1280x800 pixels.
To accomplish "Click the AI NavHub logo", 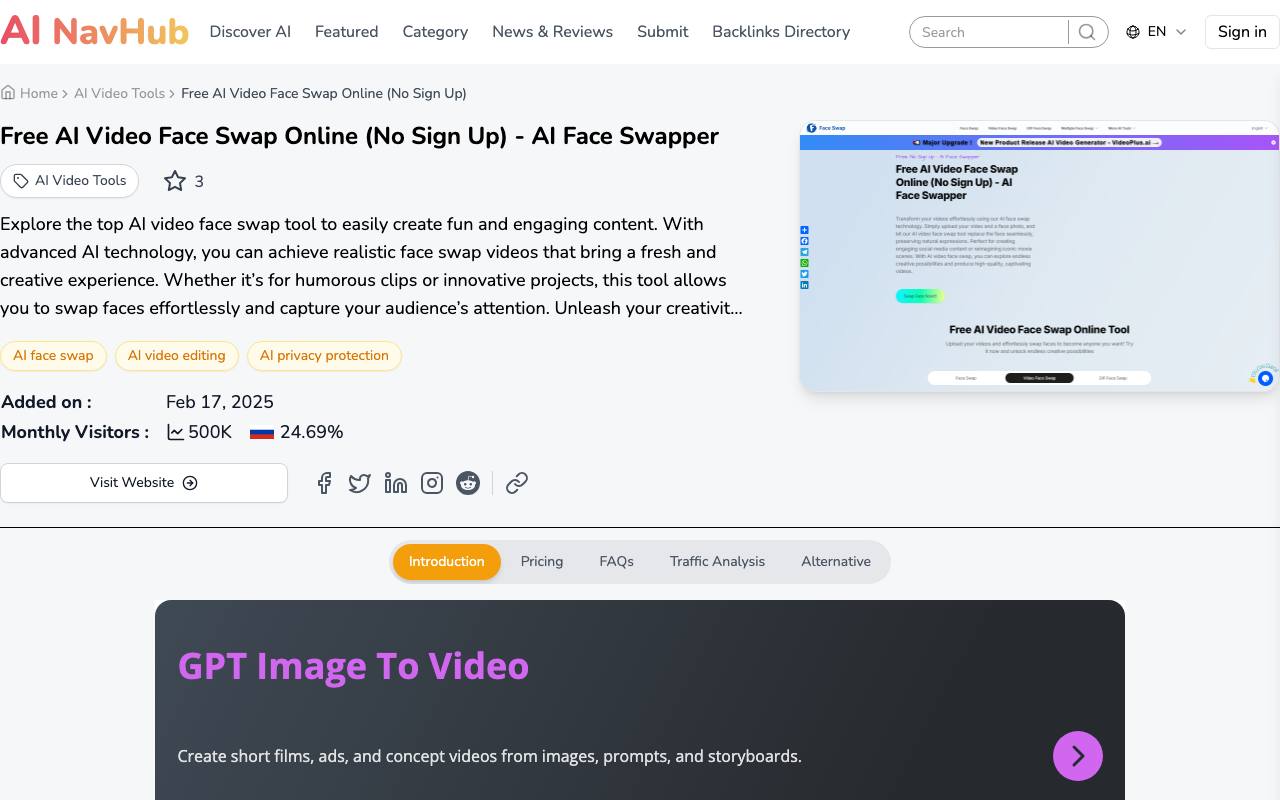I will (94, 32).
